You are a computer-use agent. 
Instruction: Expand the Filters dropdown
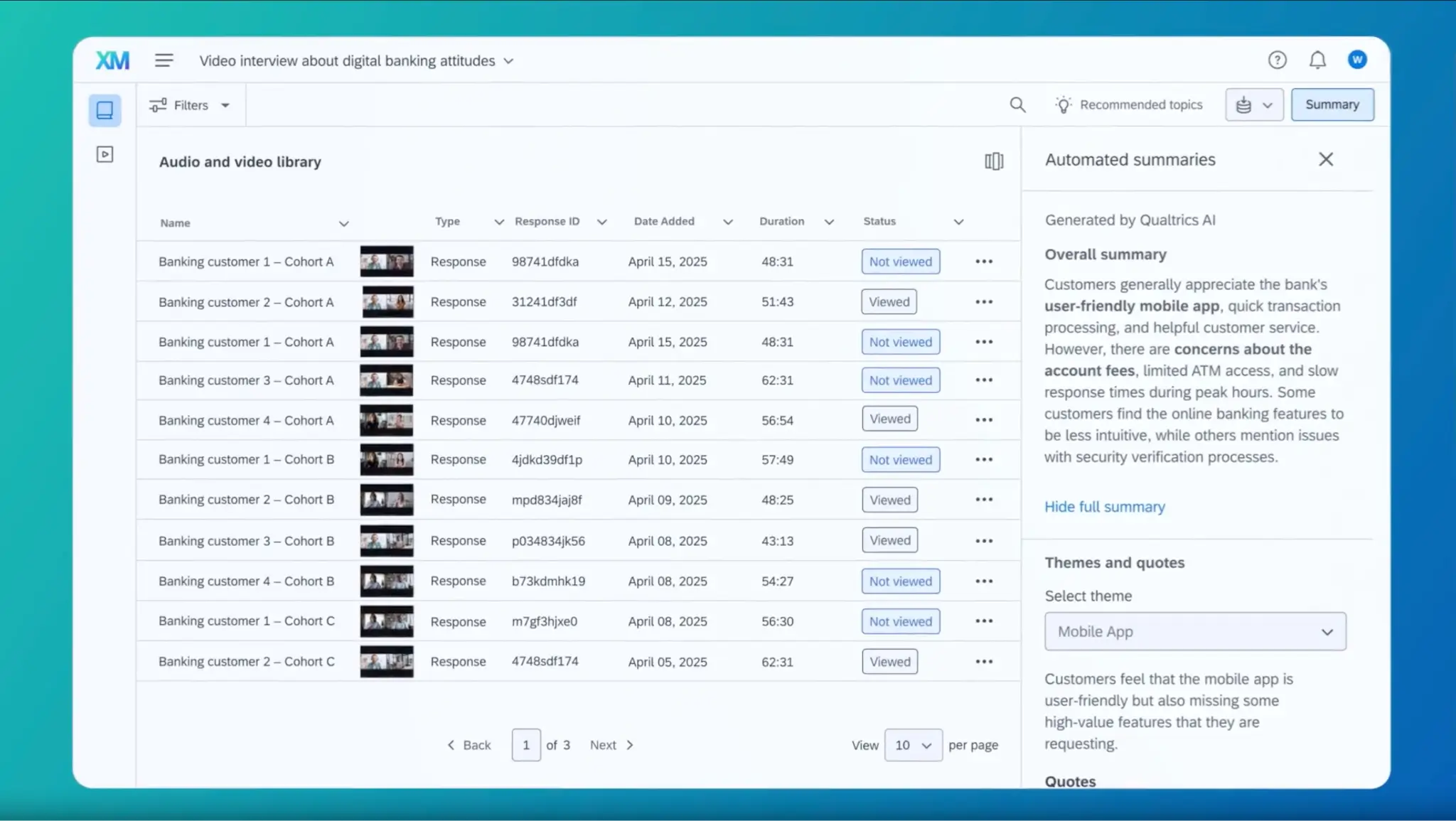coord(190,105)
